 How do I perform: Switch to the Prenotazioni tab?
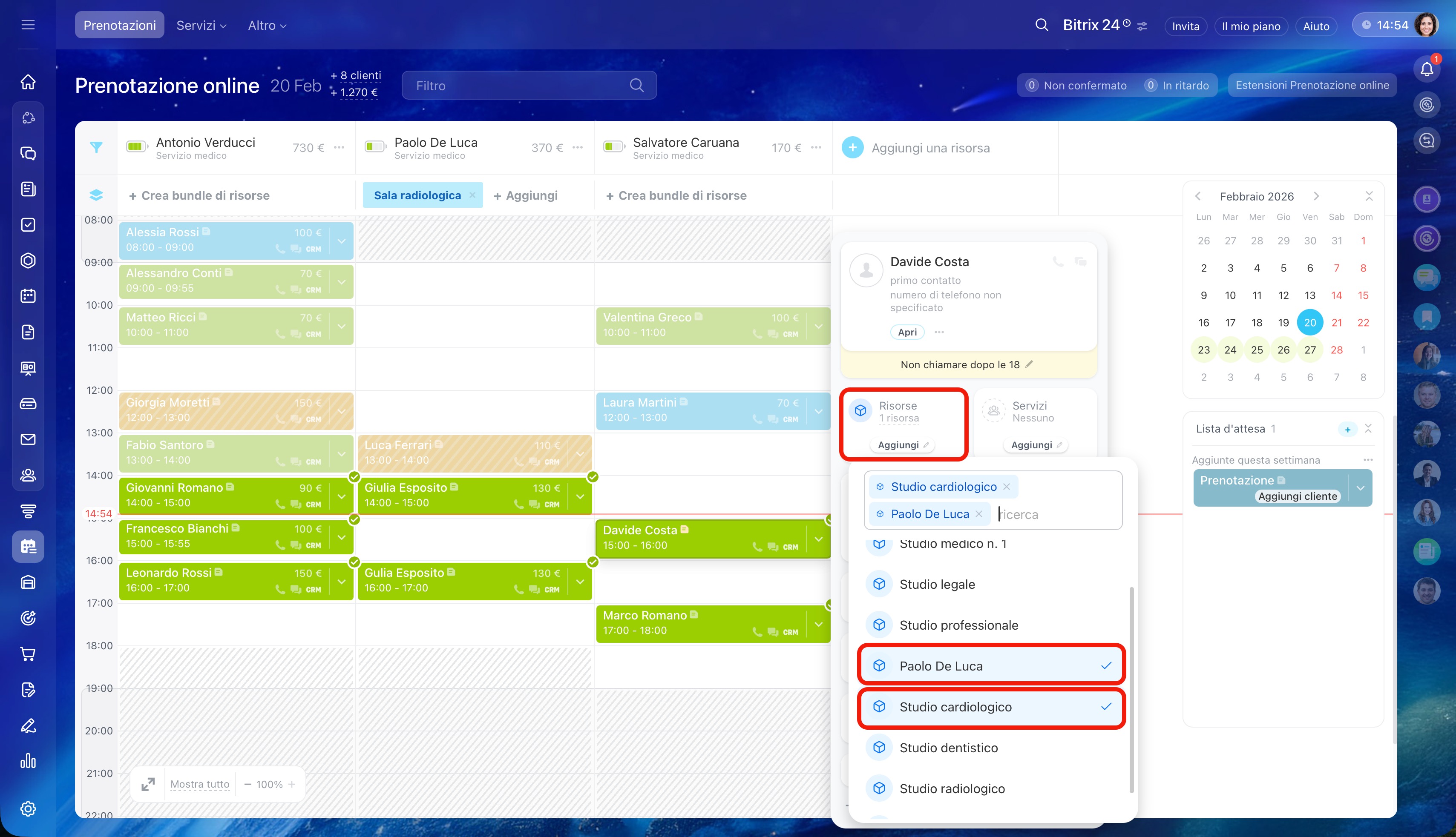pyautogui.click(x=119, y=25)
